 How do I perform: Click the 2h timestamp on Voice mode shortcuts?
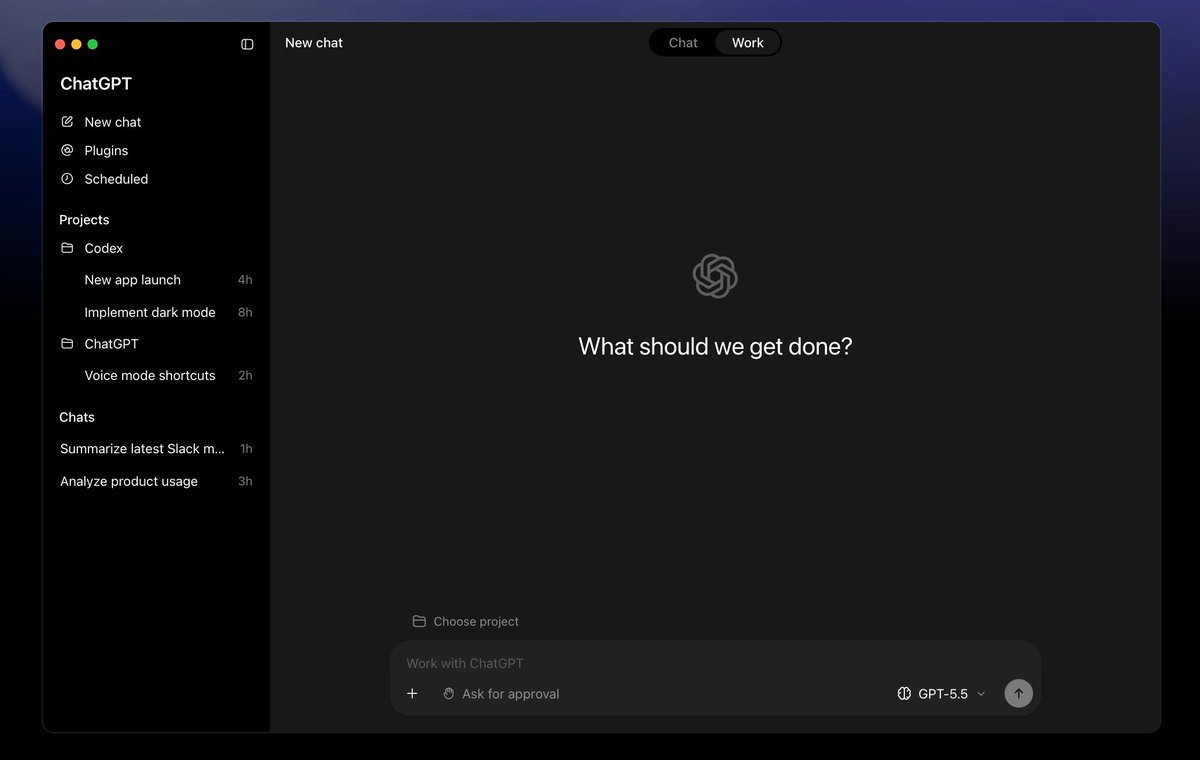click(x=245, y=376)
